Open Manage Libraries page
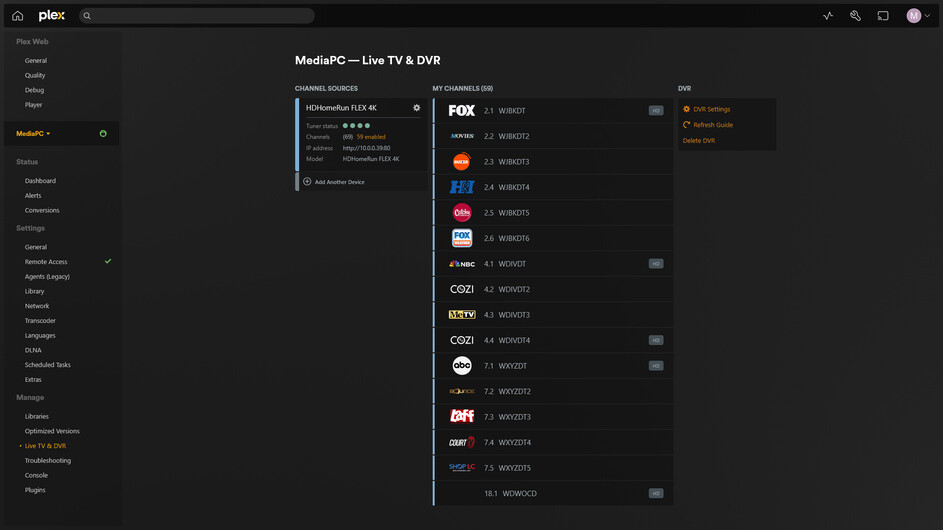 pyautogui.click(x=37, y=416)
